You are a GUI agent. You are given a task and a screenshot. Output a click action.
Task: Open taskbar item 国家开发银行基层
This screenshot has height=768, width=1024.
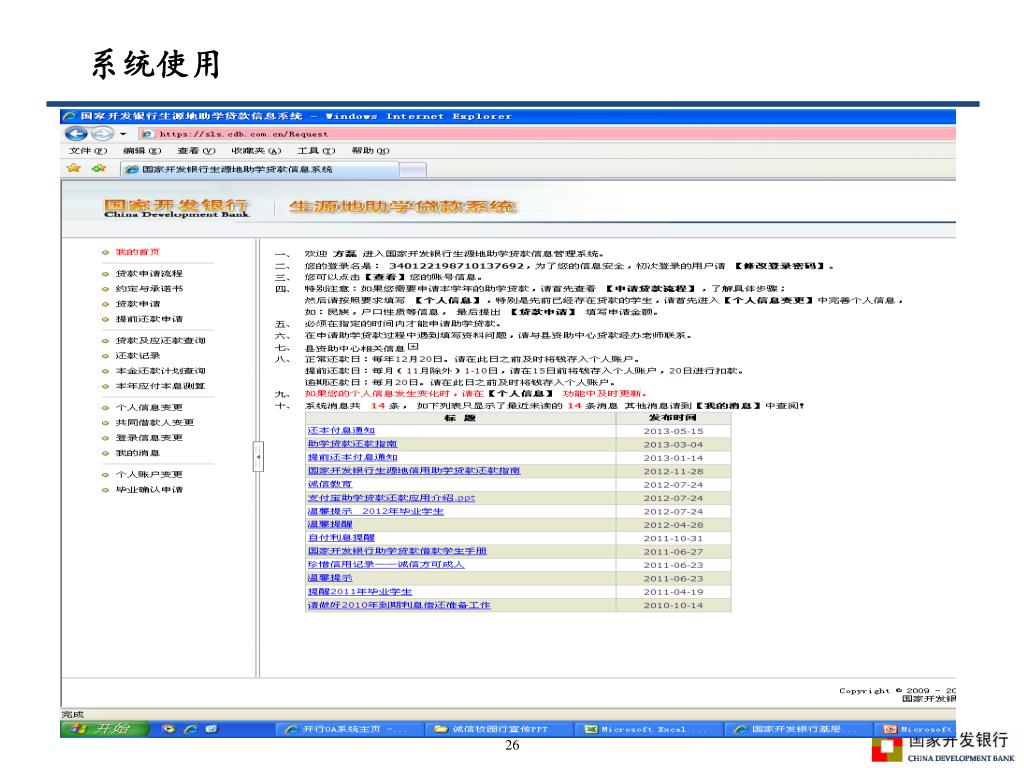pyautogui.click(x=797, y=729)
